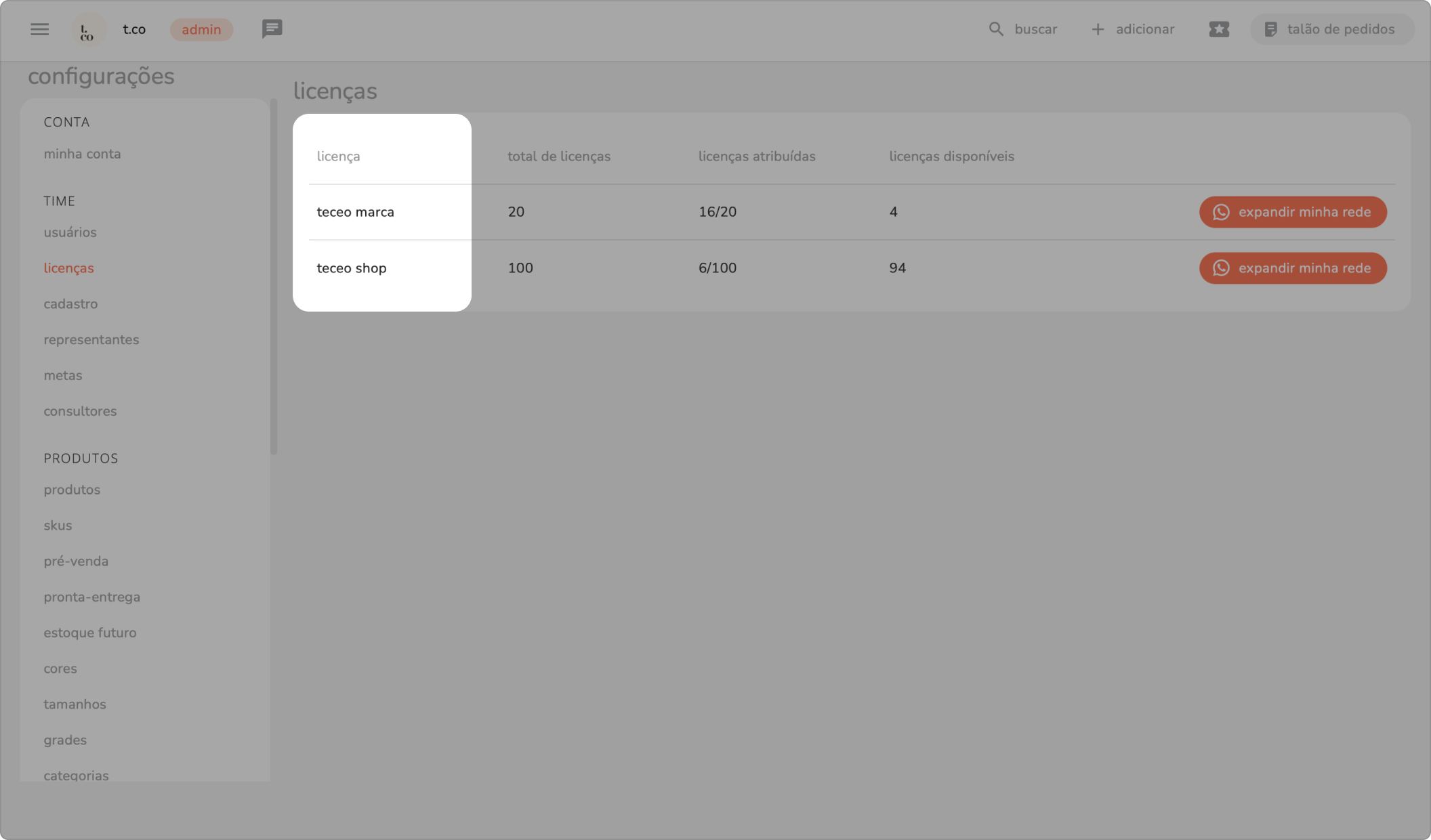Open minha conta settings

[x=82, y=154]
